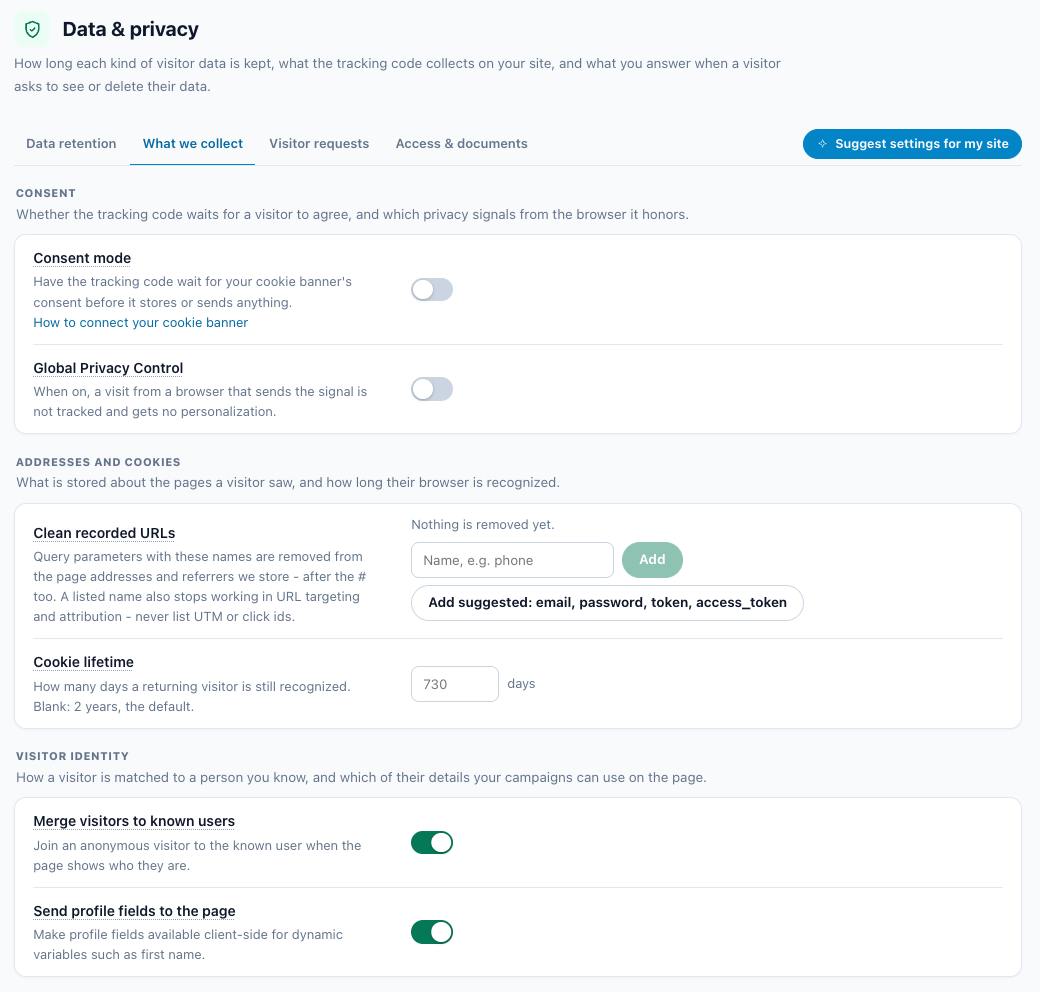Click the ADDRESSES AND COOKIES section label
The height and width of the screenshot is (992, 1040).
(98, 462)
